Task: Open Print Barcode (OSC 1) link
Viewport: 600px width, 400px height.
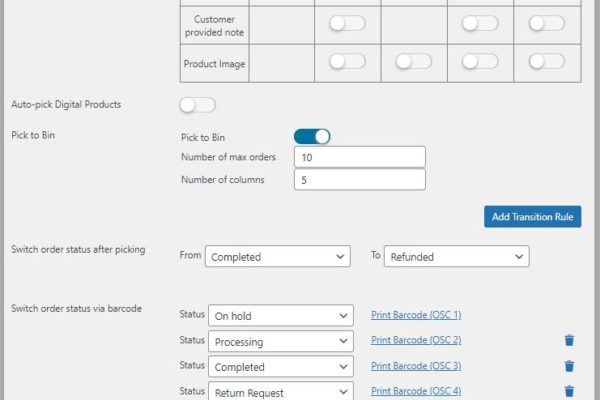Action: point(415,315)
